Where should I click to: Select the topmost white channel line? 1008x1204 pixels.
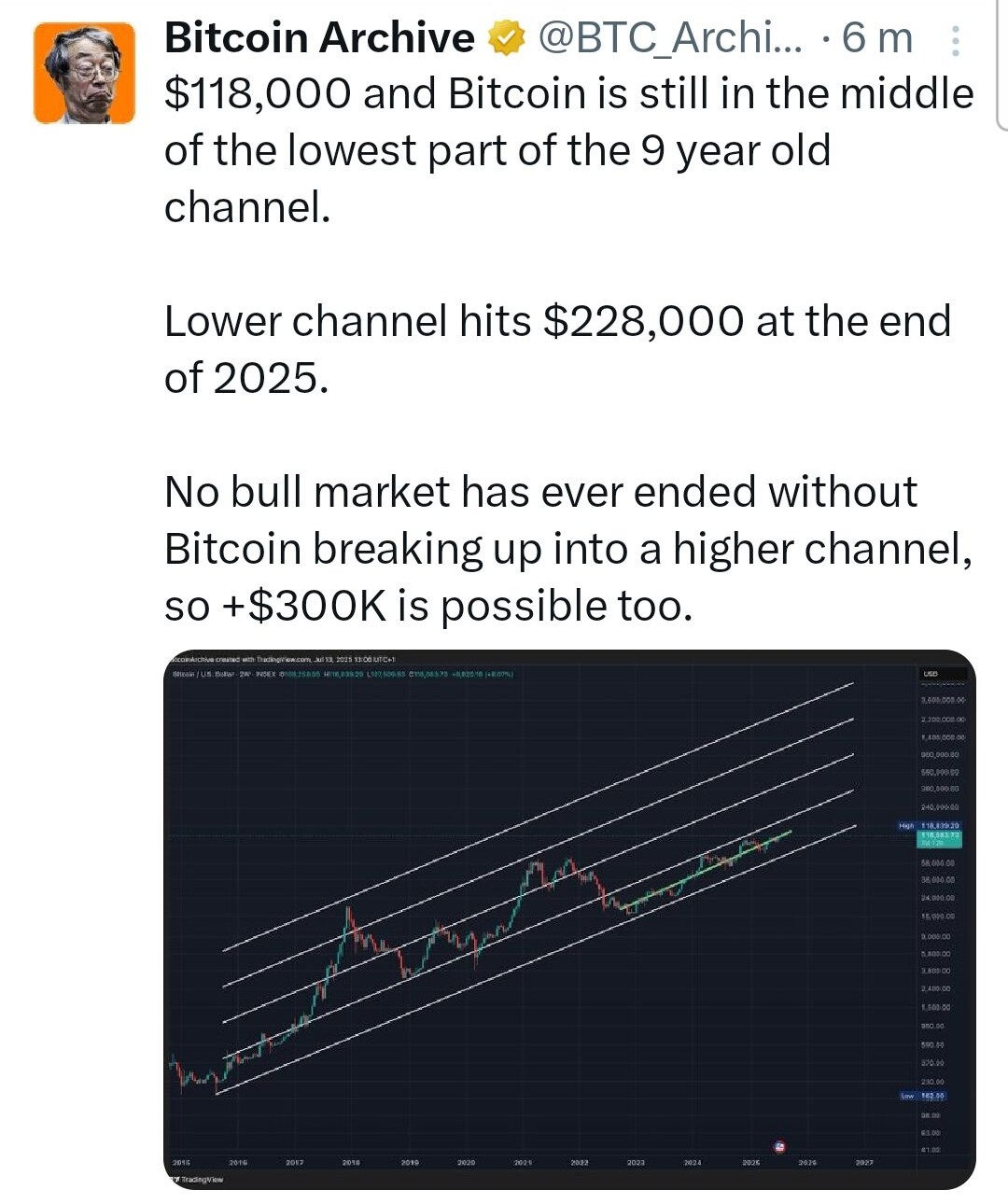click(x=539, y=817)
